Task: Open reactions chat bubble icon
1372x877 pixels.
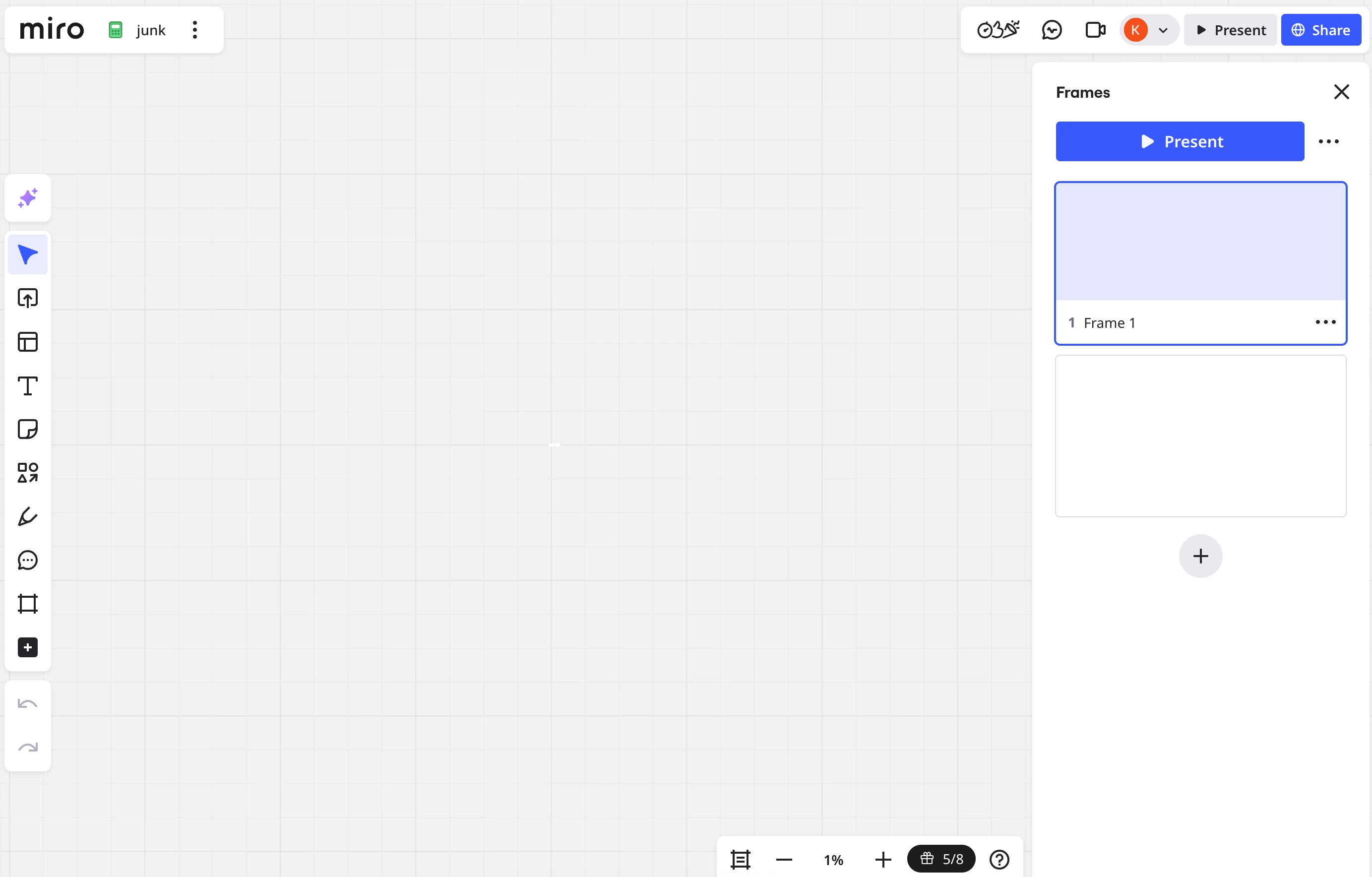Action: (x=1052, y=30)
